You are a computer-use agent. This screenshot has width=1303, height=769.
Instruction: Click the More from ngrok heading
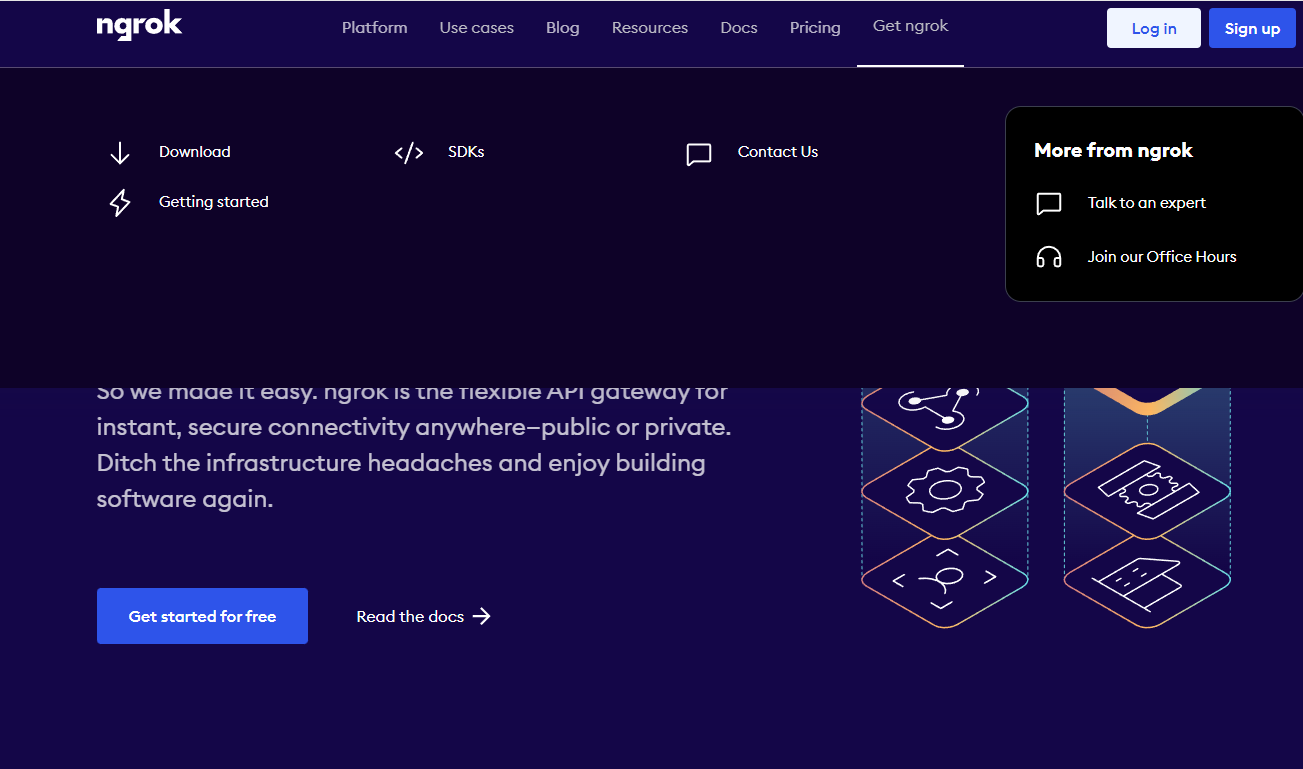(1114, 151)
